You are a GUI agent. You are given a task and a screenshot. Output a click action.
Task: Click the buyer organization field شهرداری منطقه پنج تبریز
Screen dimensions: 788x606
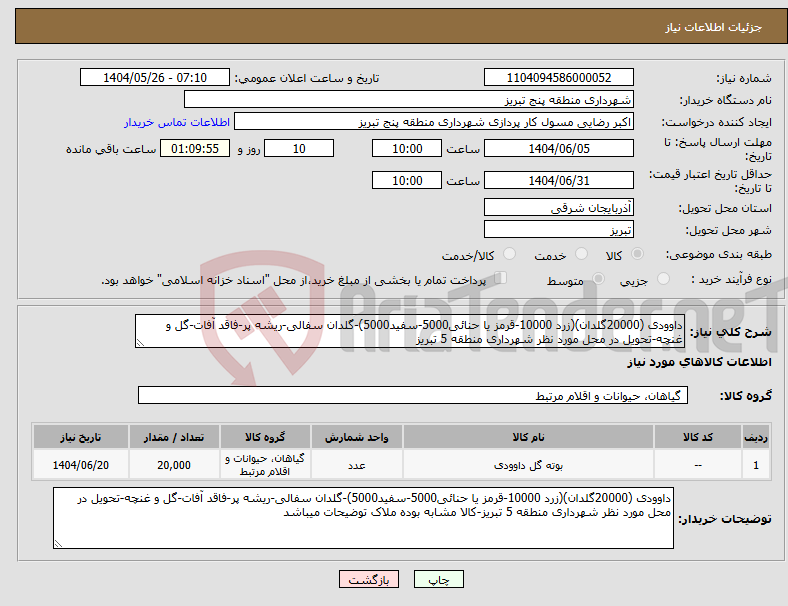point(409,99)
